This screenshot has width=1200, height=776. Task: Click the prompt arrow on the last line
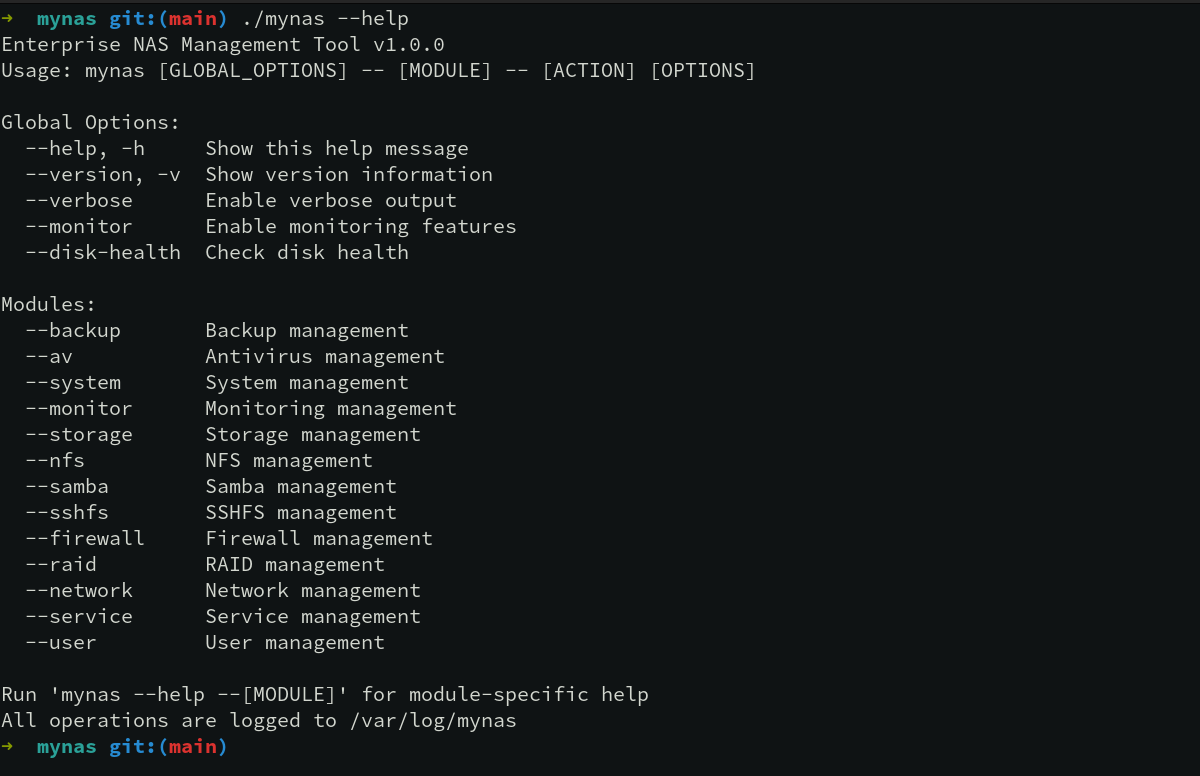coord(7,747)
